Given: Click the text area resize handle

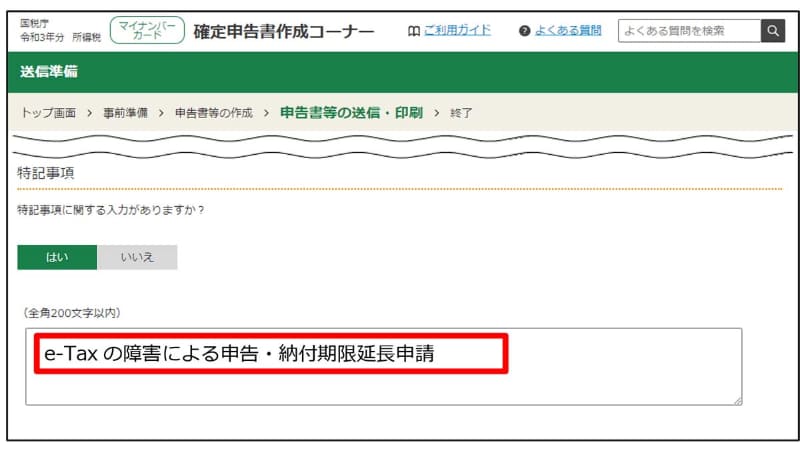Looking at the screenshot, I should point(738,401).
